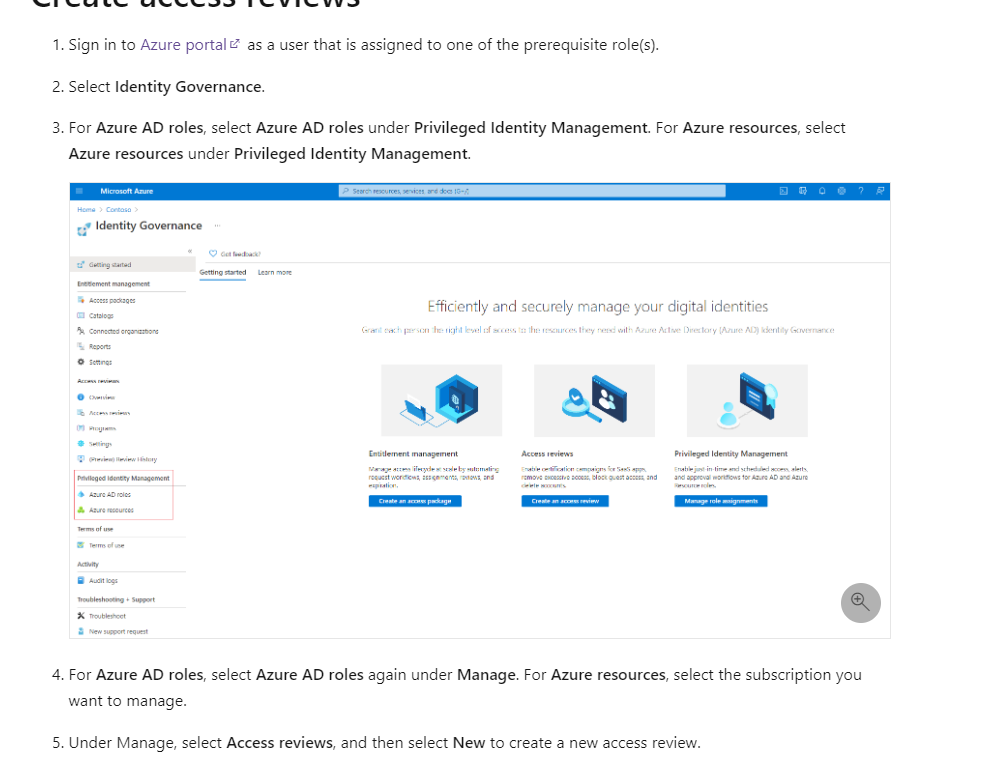The width and height of the screenshot is (986, 763).
Task: Open Programs in the sidebar
Action: point(102,428)
